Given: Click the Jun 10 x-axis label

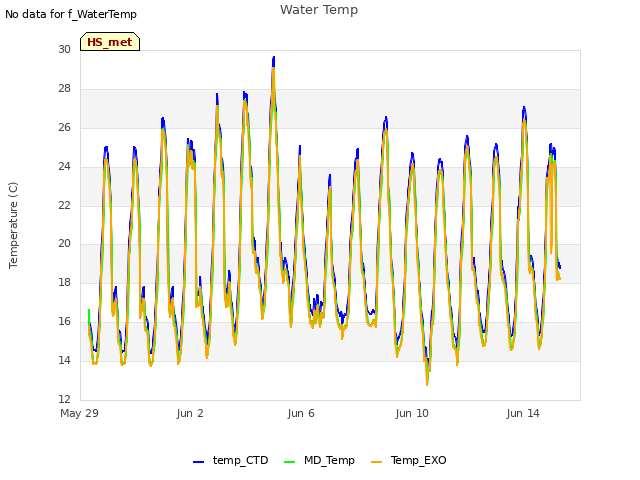Looking at the screenshot, I should click(412, 413).
